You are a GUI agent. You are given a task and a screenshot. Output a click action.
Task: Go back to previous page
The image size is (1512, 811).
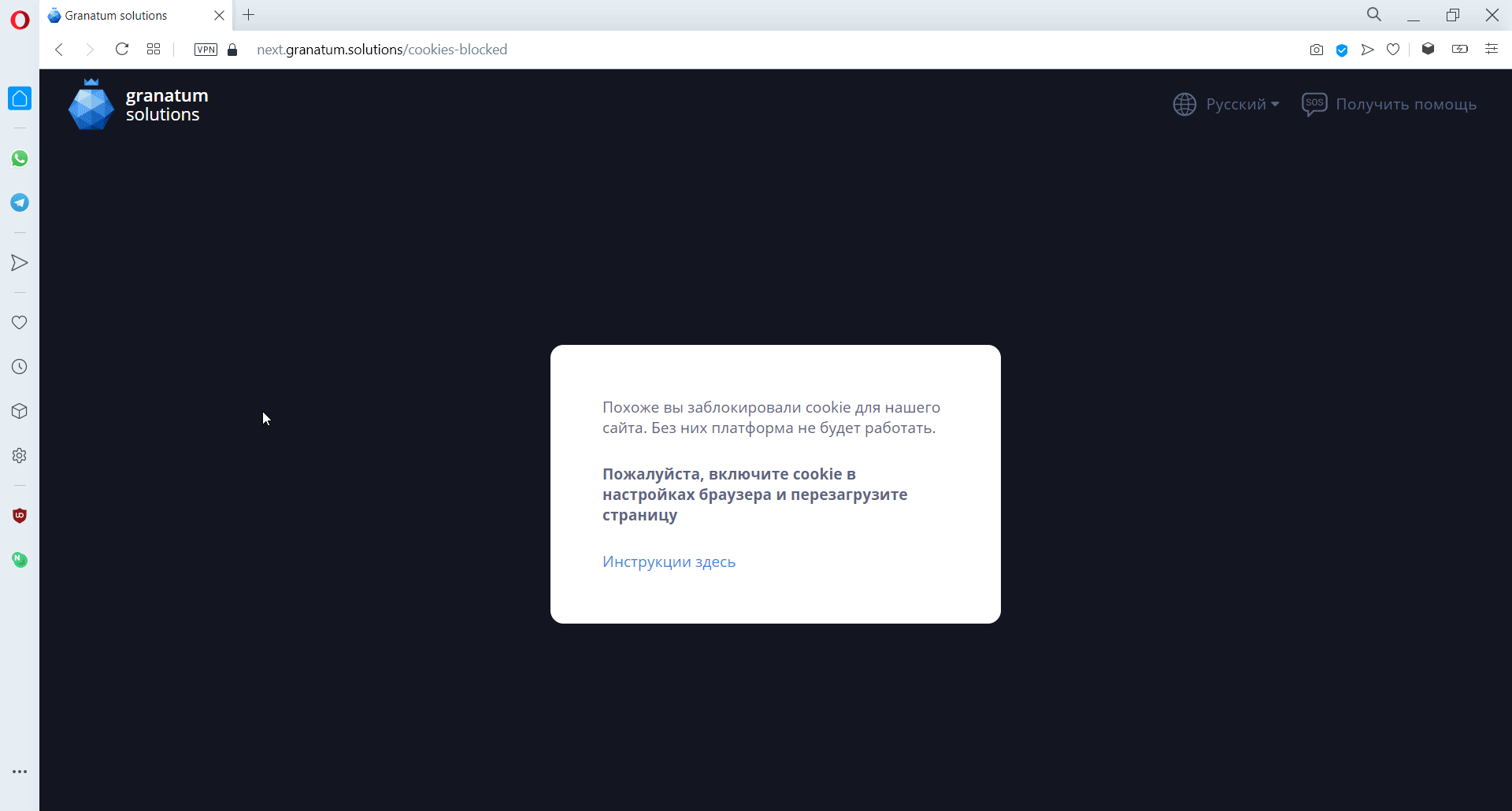pos(59,50)
